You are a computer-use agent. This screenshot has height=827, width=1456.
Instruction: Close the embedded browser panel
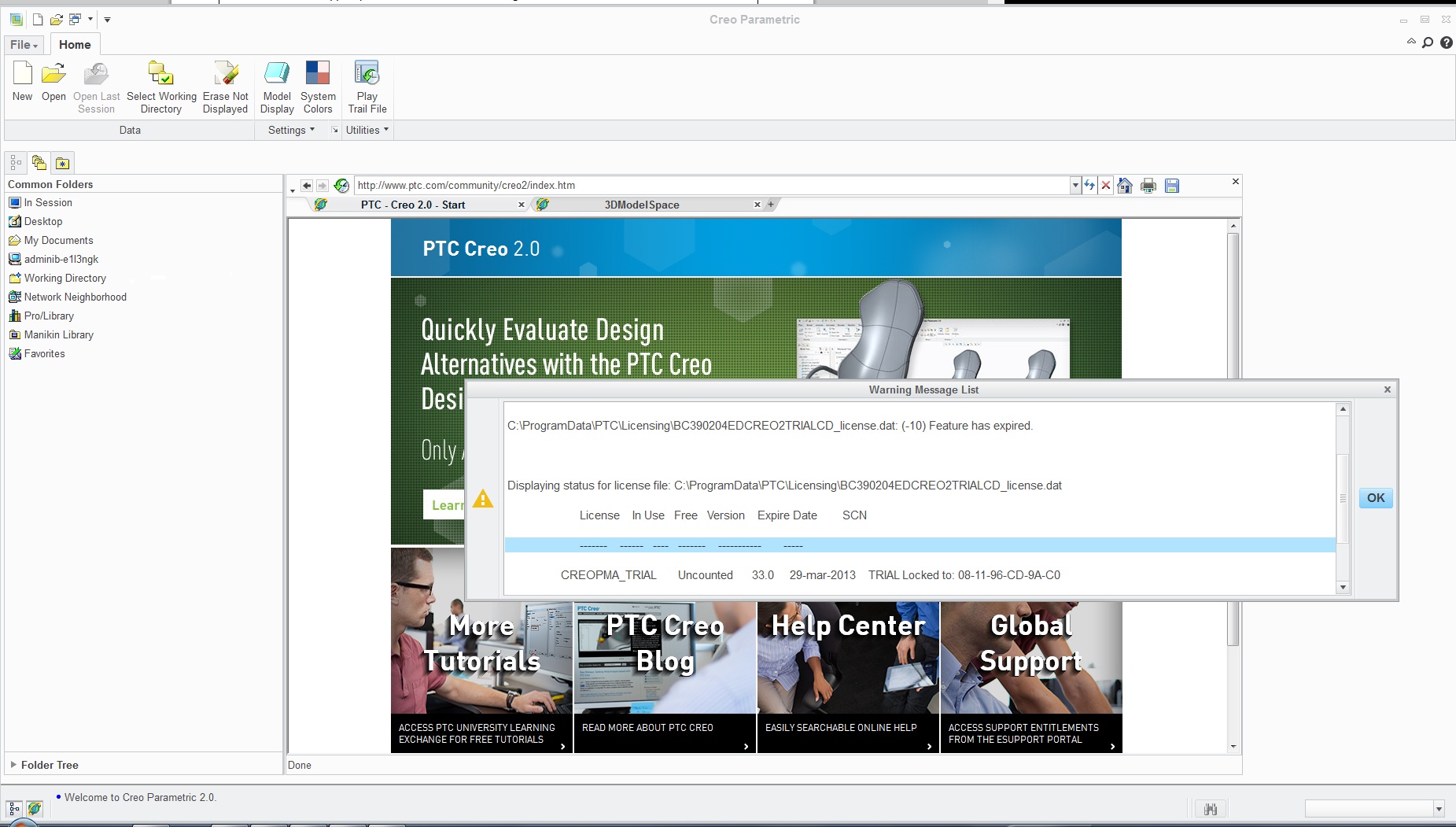(1236, 182)
